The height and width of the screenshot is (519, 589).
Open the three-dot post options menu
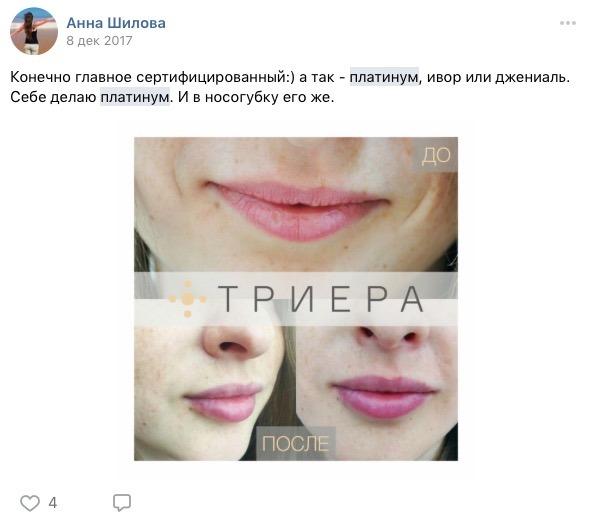(568, 23)
